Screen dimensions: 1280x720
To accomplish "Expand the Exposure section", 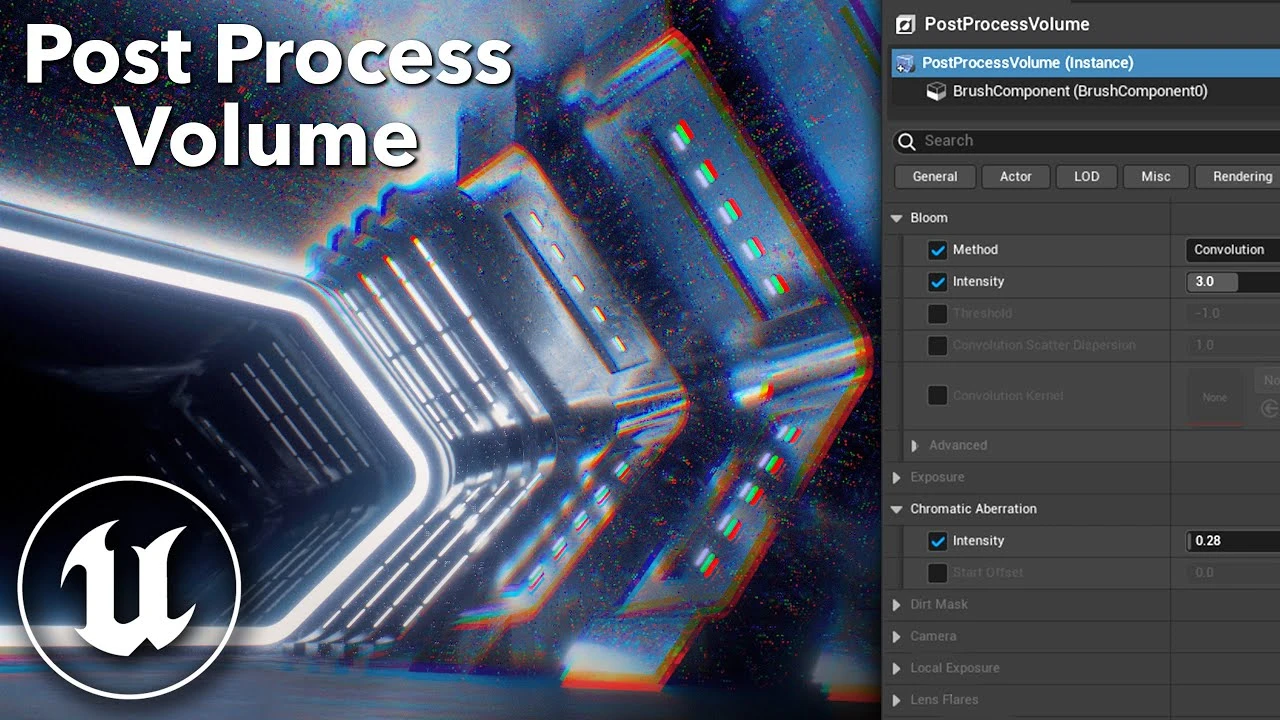I will click(x=897, y=478).
